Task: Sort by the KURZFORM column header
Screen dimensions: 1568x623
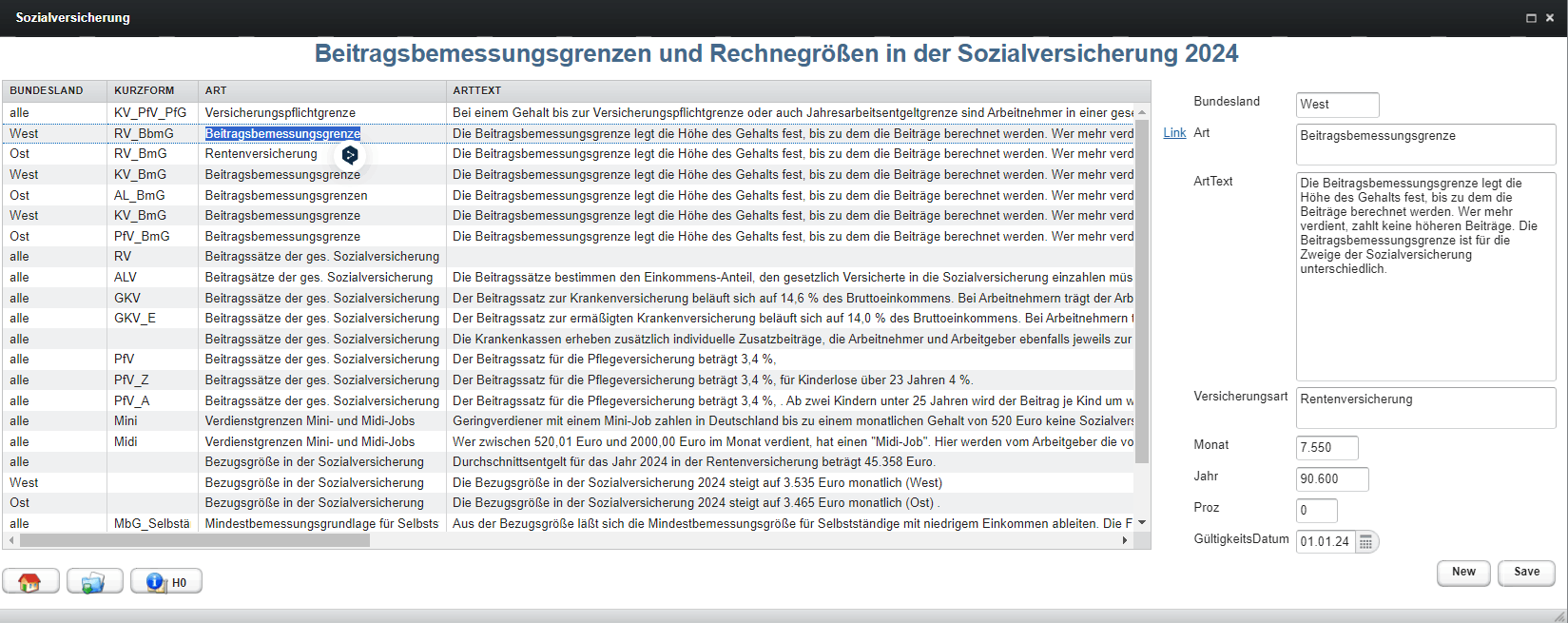Action: 153,90
